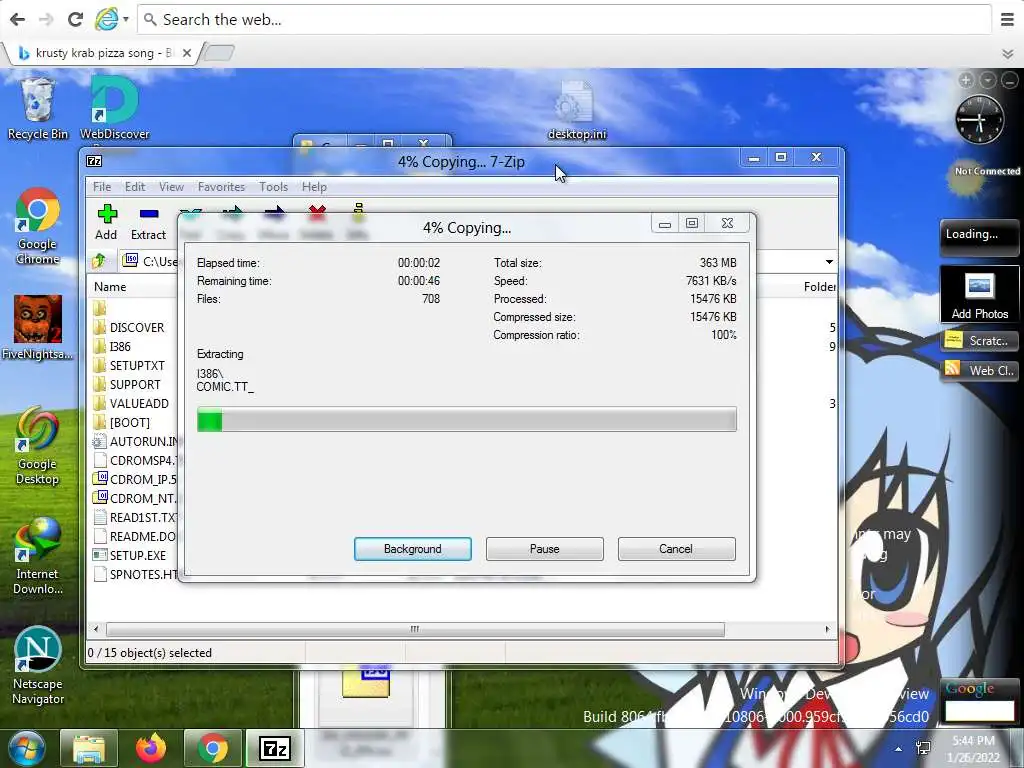This screenshot has width=1024, height=768.
Task: Click the Web Clips sidebar gadget item
Action: [x=980, y=370]
